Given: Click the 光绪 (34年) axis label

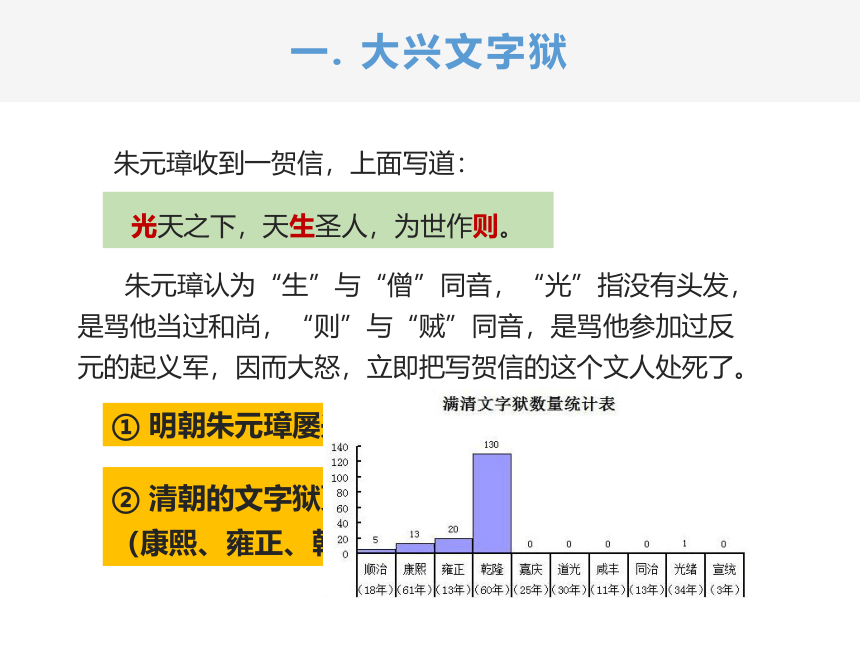Looking at the screenshot, I should click(x=686, y=579).
